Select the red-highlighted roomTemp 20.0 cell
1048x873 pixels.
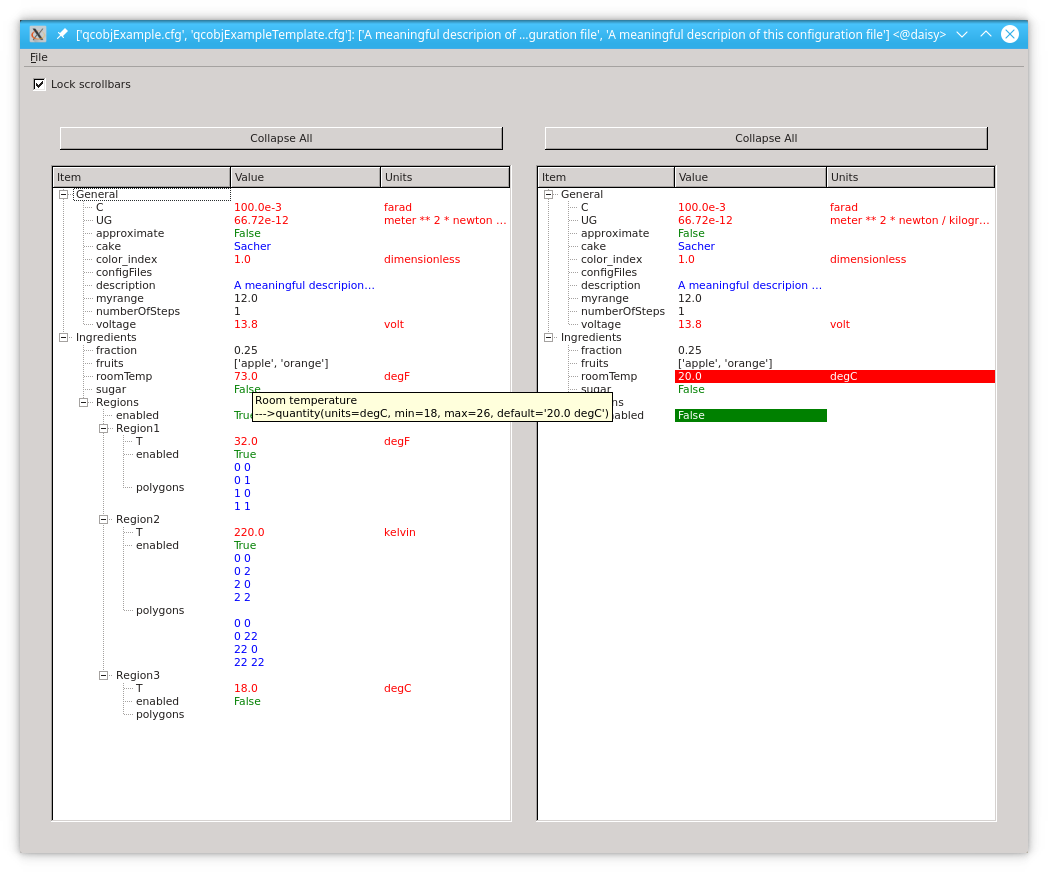click(751, 376)
